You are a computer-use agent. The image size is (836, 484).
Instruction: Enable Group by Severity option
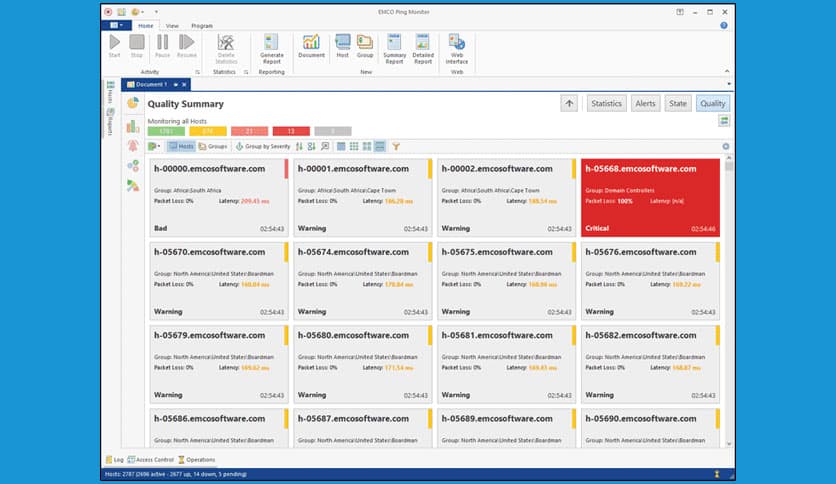tap(262, 146)
